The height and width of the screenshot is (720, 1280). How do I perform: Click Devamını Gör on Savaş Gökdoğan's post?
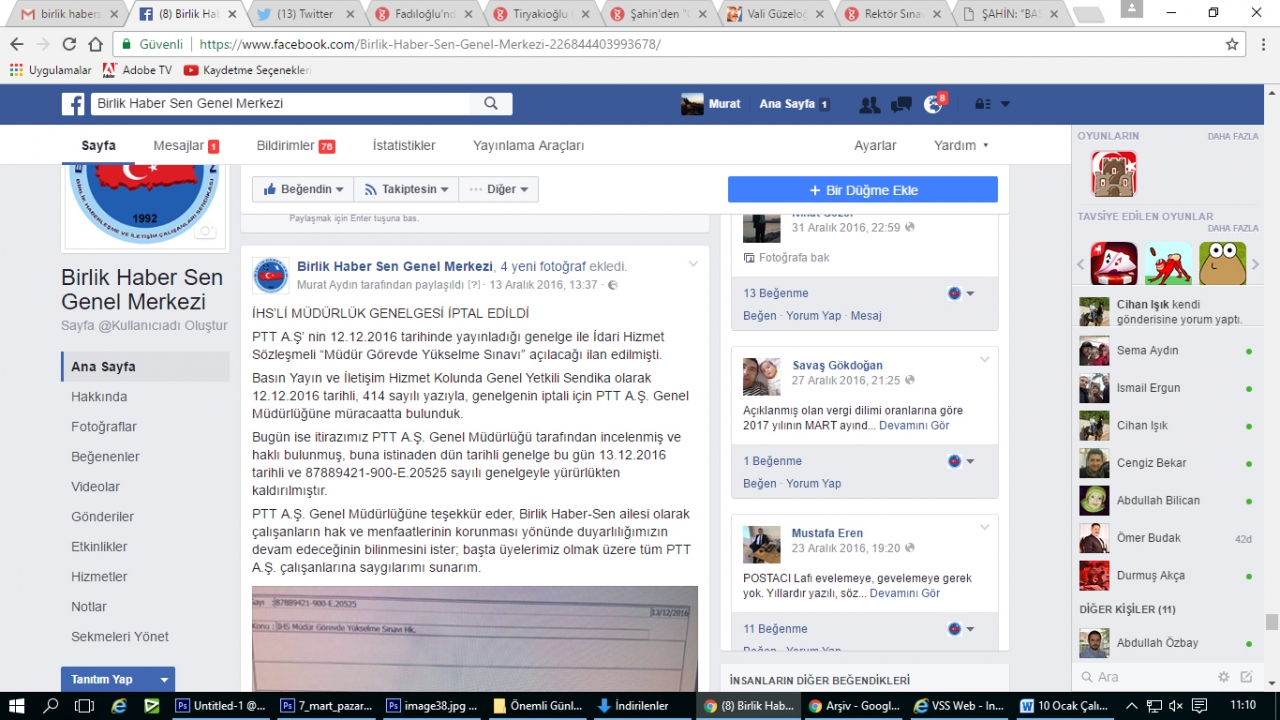coord(914,425)
